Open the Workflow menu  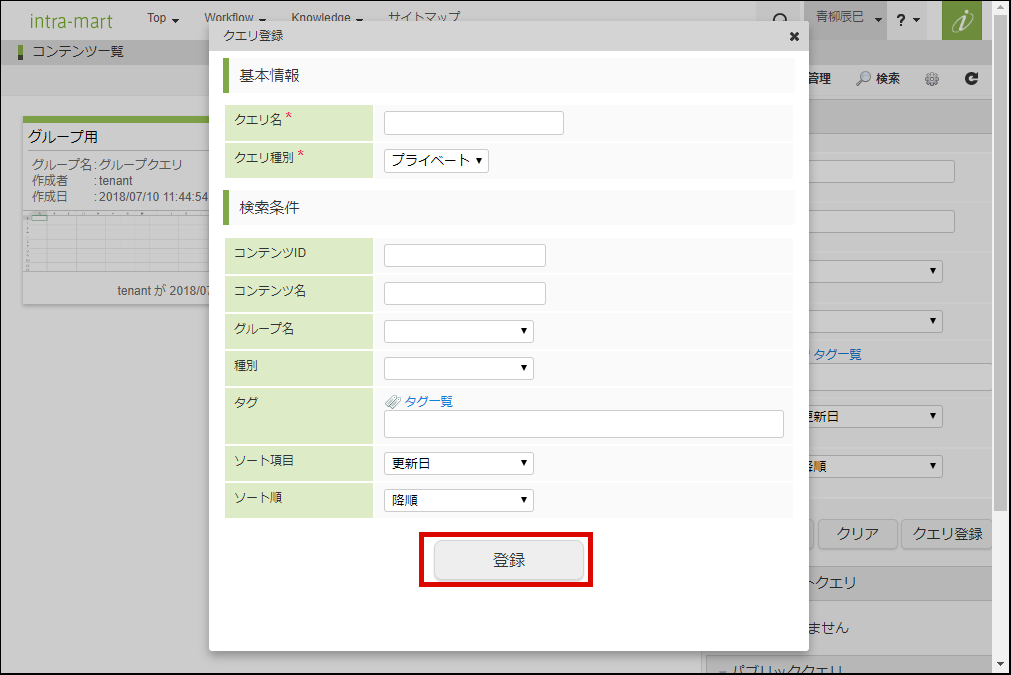click(235, 16)
